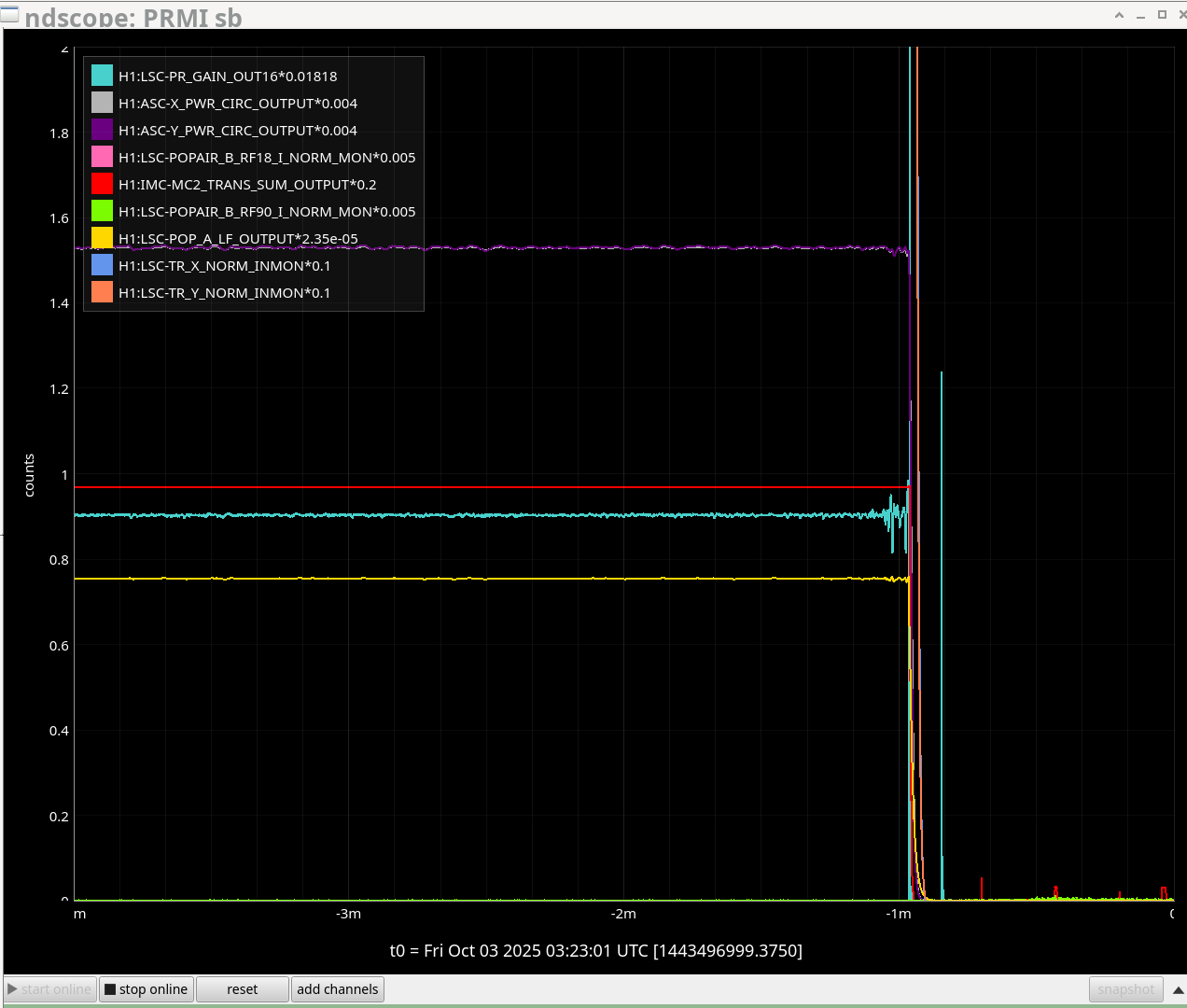1187x1008 pixels.
Task: Click the purple ASC-Y_PWR_CIRC_OUTPUT legend swatch
Action: click(103, 131)
